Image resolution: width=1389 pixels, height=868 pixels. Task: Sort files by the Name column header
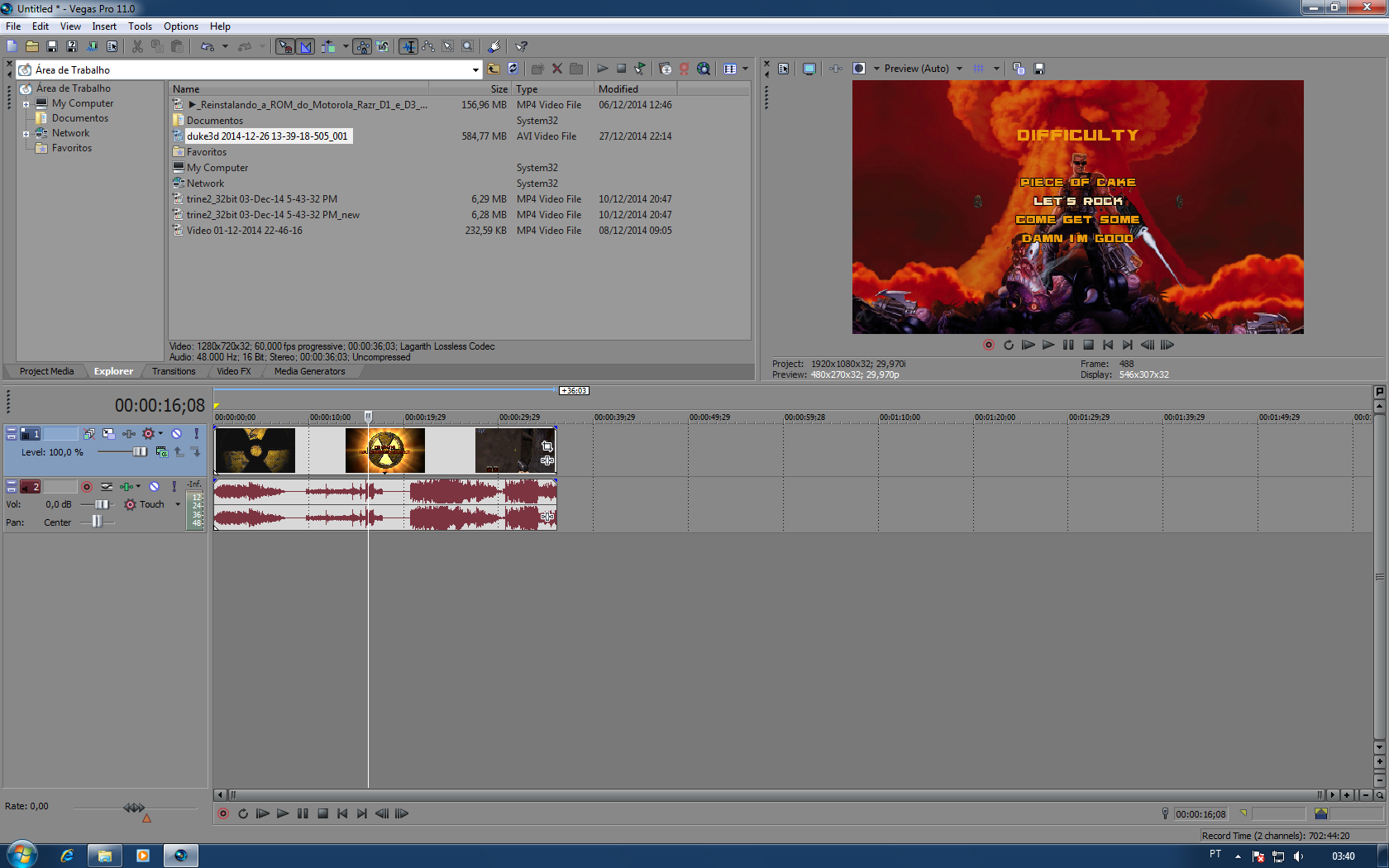[298, 89]
